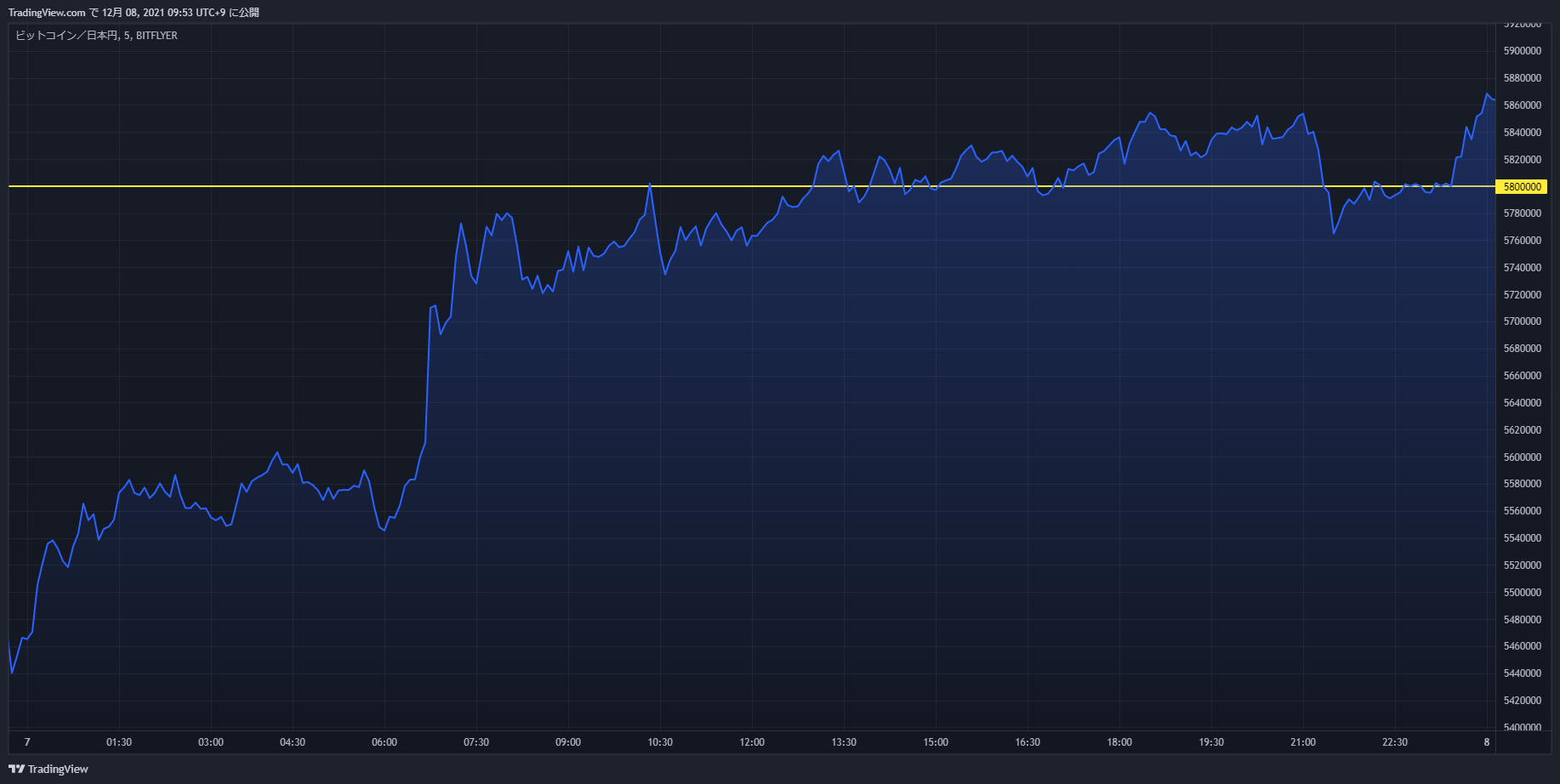Click the 22:30 time axis label
This screenshot has height=784, width=1560.
[1395, 742]
